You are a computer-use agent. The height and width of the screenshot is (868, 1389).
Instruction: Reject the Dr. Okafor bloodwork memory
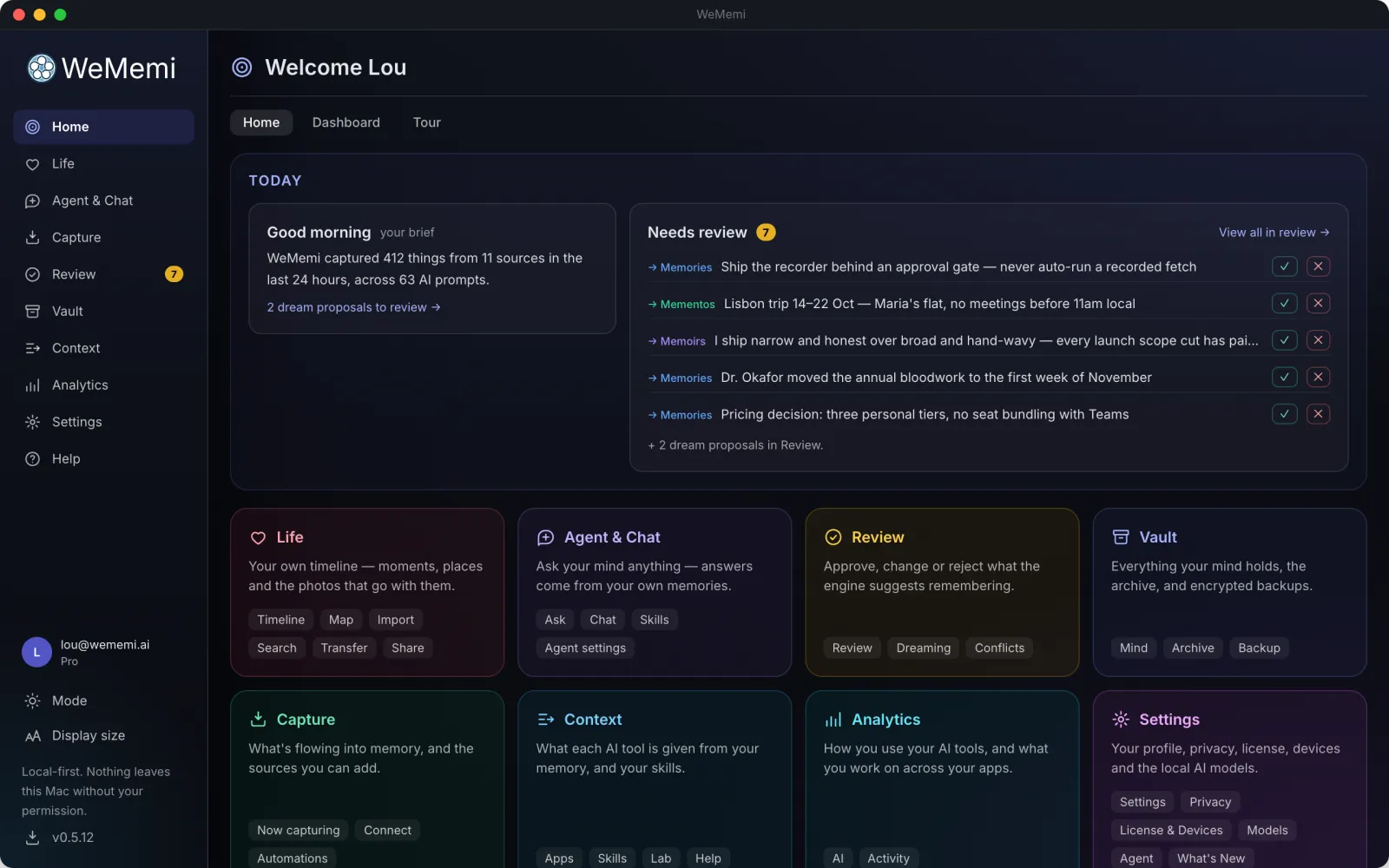tap(1318, 378)
